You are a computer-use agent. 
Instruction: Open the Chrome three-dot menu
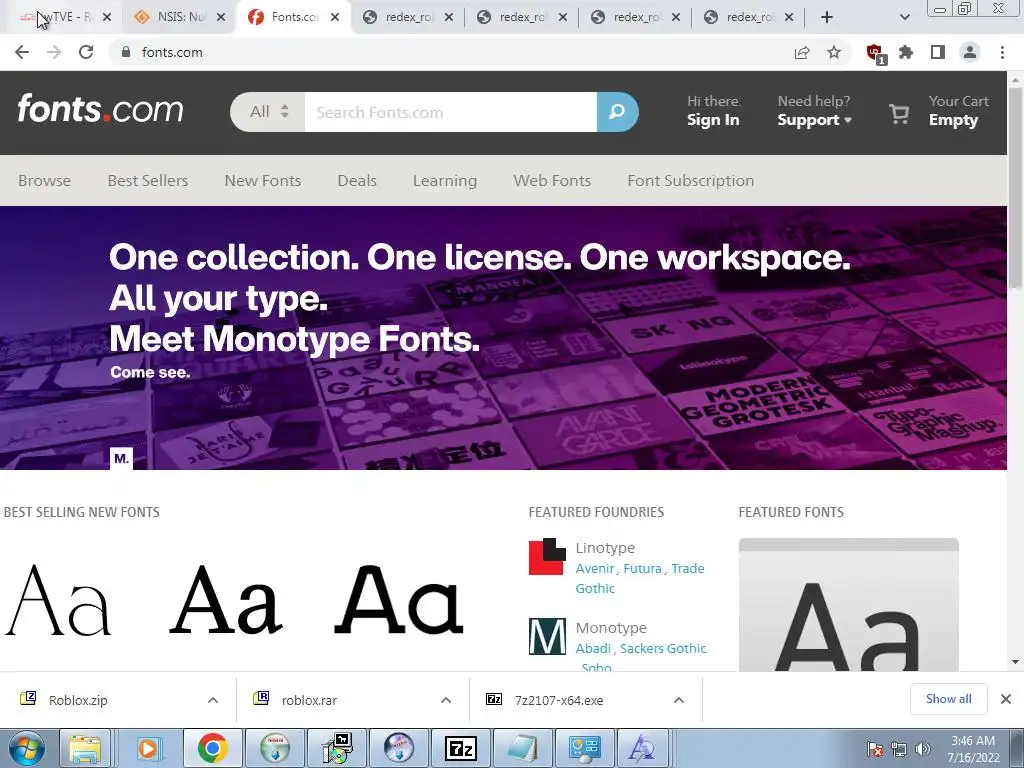point(1002,52)
